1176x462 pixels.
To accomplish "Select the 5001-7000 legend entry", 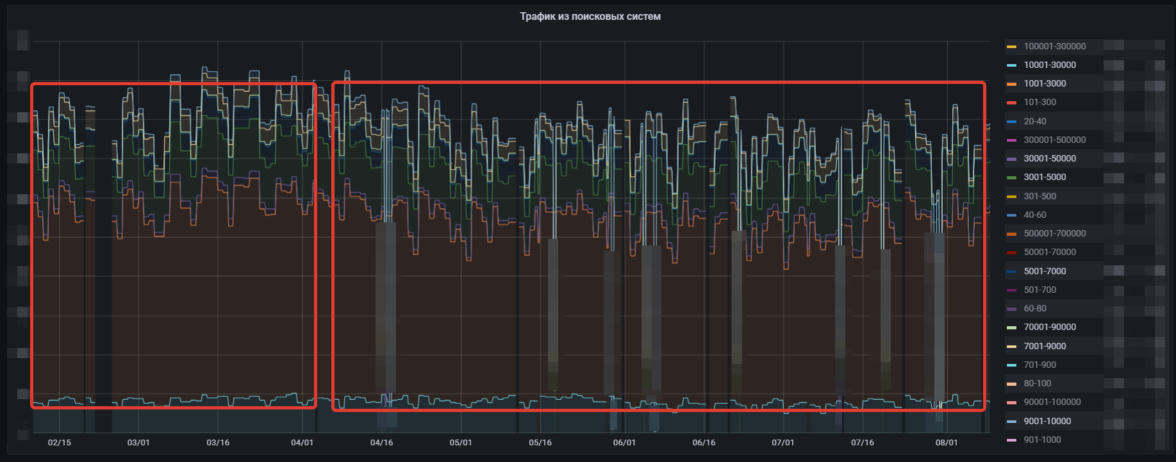I will pos(1045,271).
